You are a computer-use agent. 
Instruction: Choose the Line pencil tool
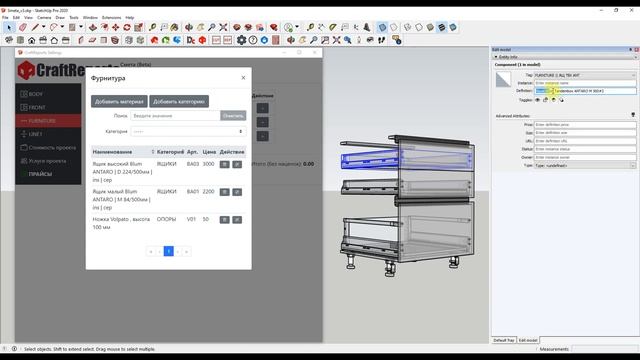36,27
